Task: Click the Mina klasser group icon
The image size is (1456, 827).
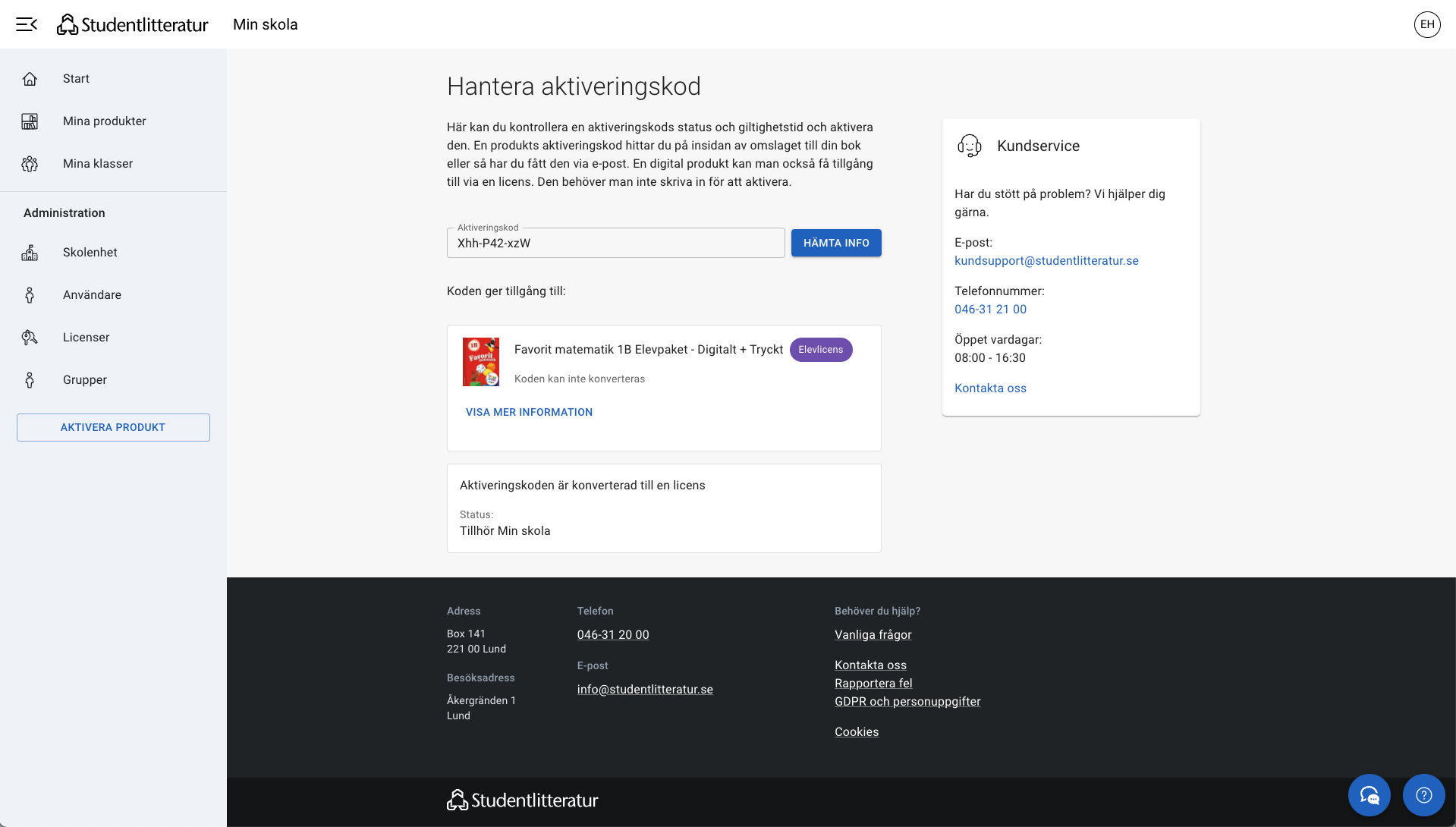Action: (x=30, y=164)
